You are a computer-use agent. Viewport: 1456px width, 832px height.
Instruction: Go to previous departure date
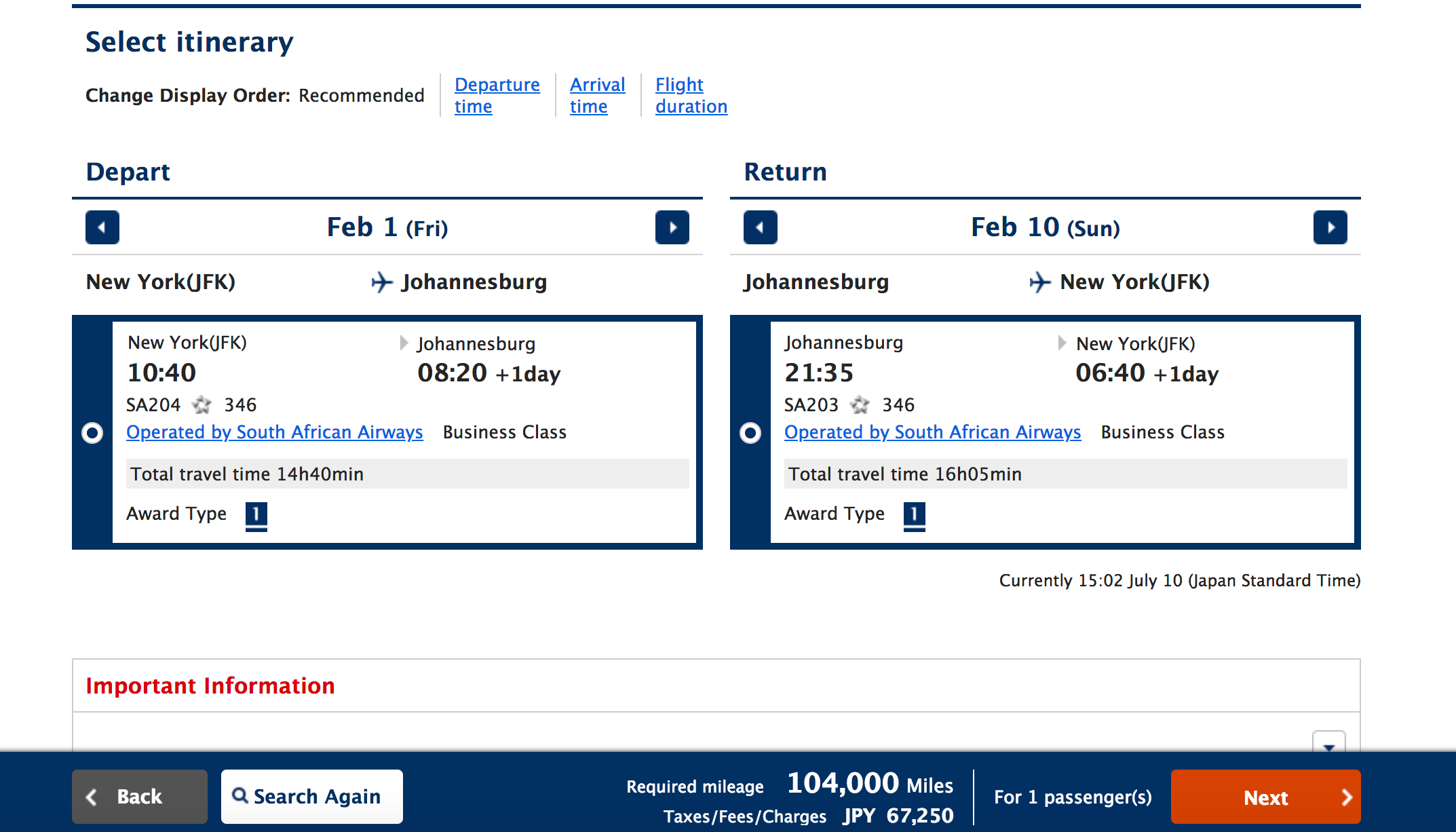[102, 227]
